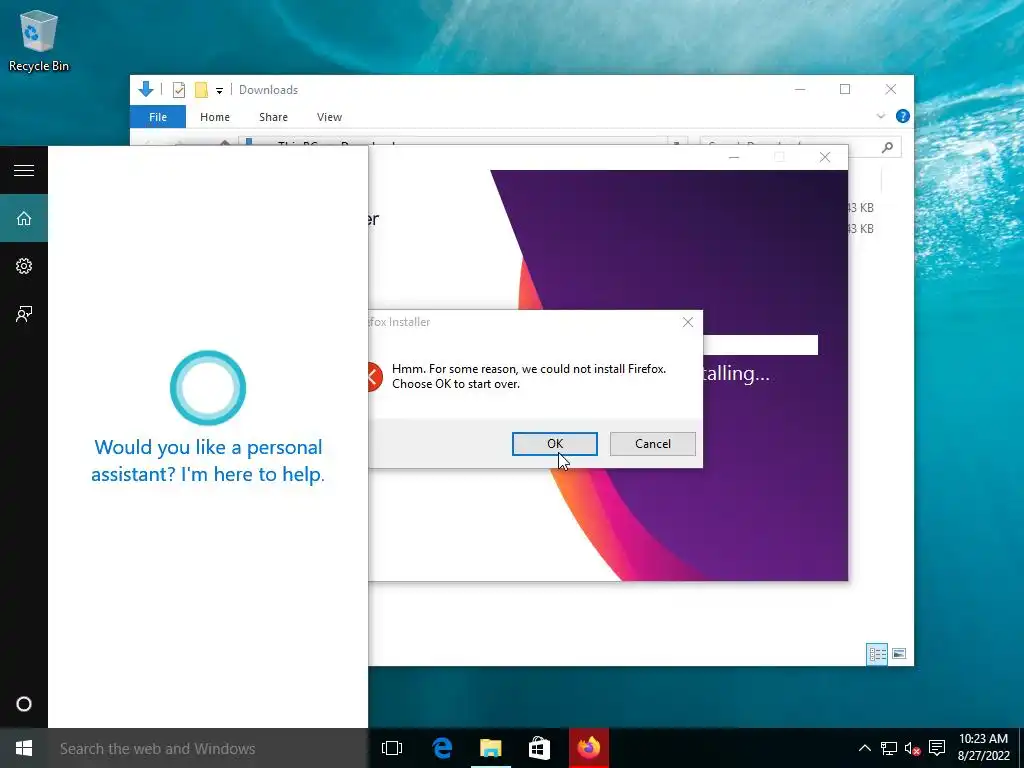Open the Action Center notifications icon
The height and width of the screenshot is (768, 1024).
click(937, 748)
